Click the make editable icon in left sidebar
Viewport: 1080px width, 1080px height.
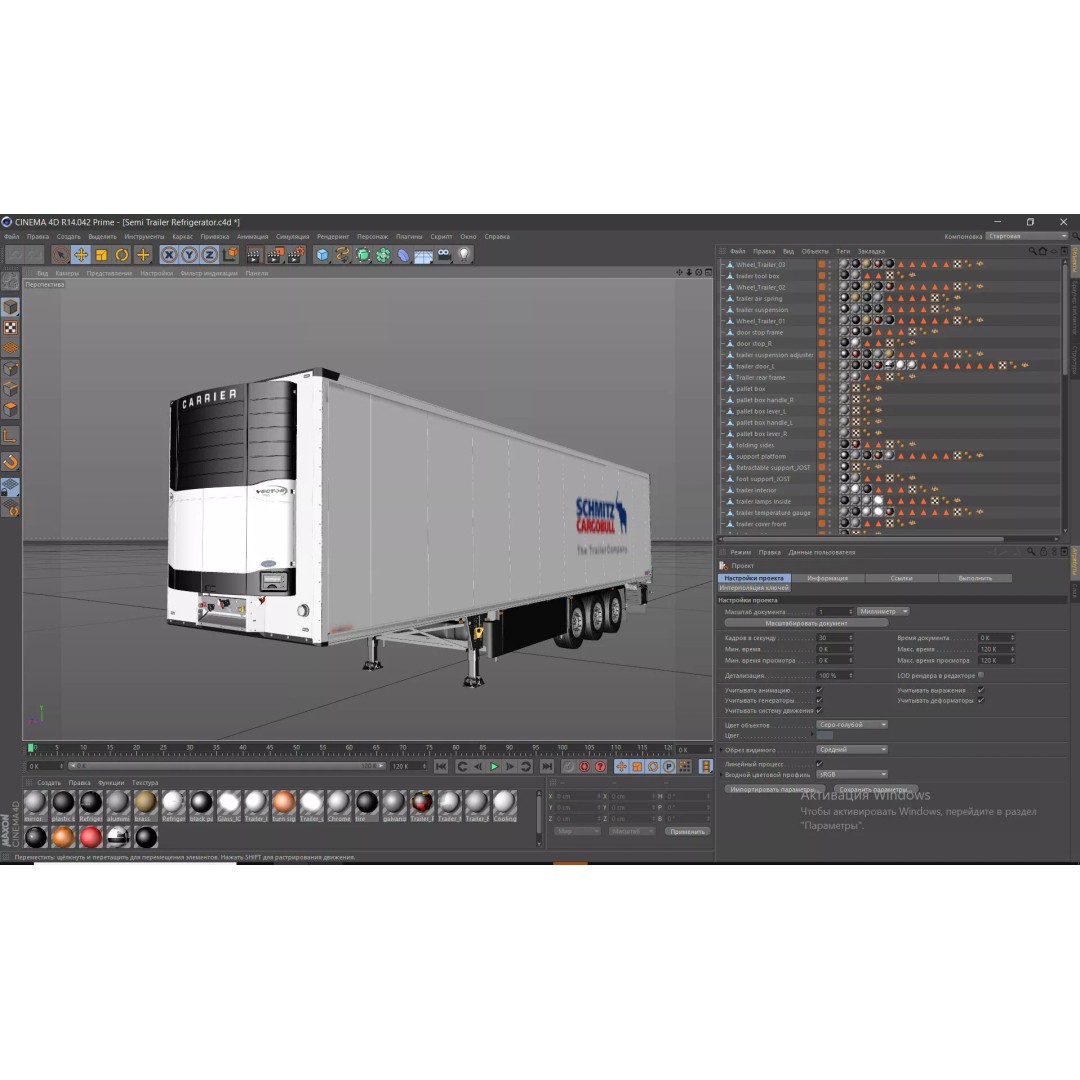tap(10, 281)
